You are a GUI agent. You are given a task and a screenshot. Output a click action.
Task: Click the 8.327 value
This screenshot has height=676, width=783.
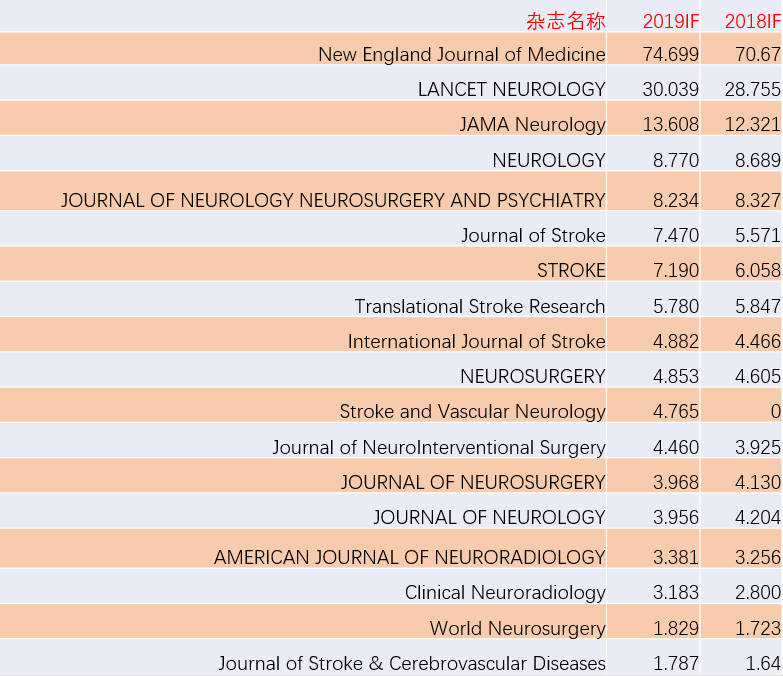(758, 200)
